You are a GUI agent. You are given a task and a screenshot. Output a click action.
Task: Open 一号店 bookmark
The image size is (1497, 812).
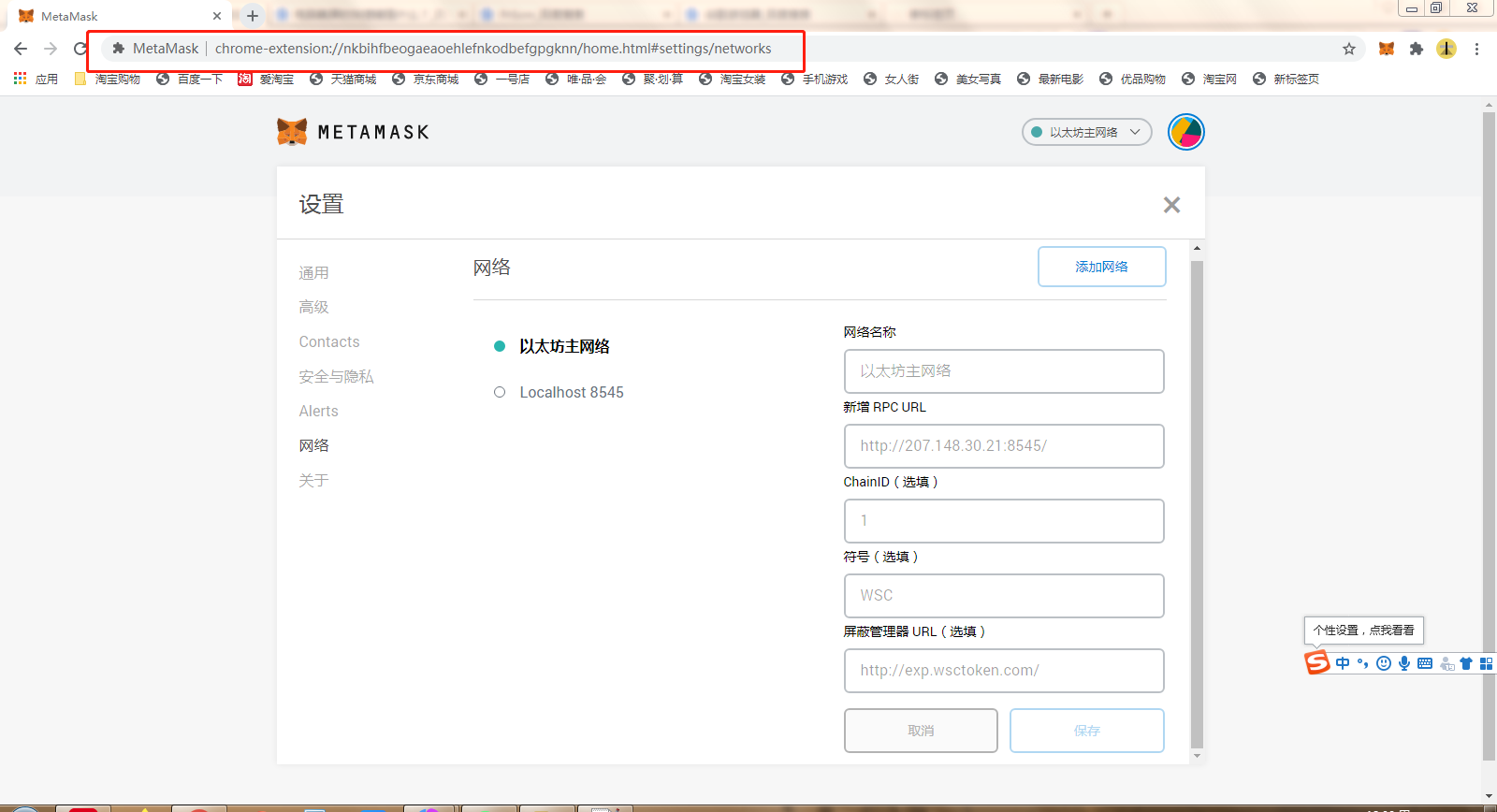[x=501, y=79]
